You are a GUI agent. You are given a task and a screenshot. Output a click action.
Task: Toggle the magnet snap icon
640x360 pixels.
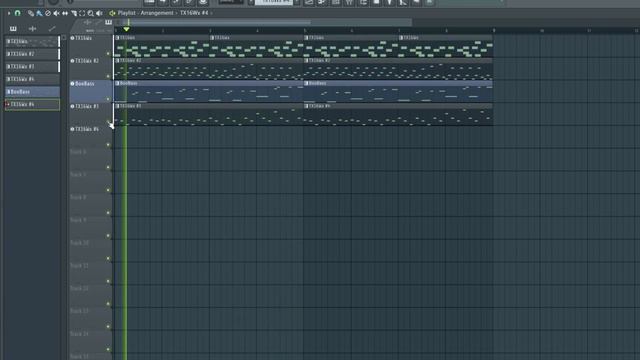pos(18,13)
